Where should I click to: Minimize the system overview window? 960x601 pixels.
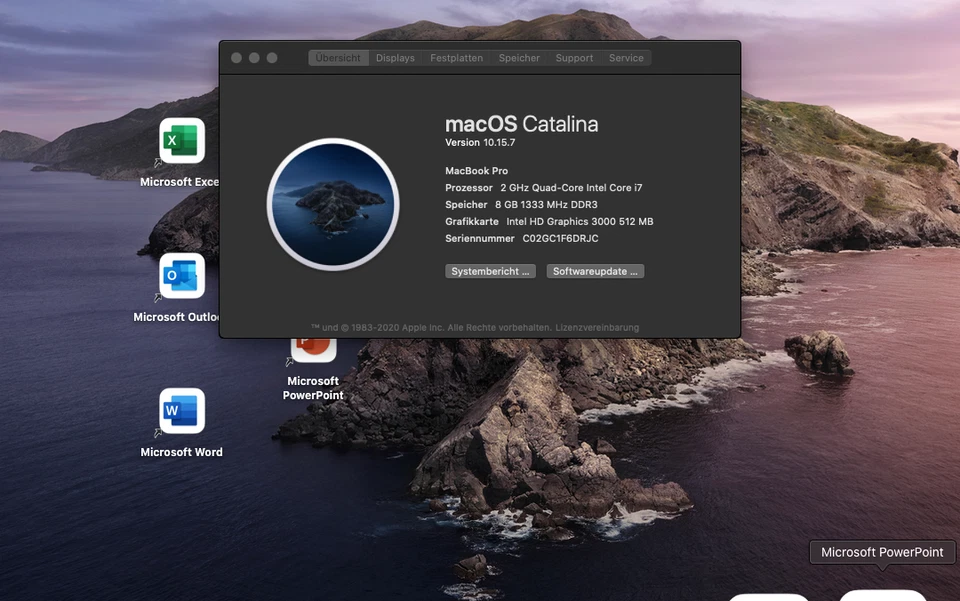click(254, 58)
